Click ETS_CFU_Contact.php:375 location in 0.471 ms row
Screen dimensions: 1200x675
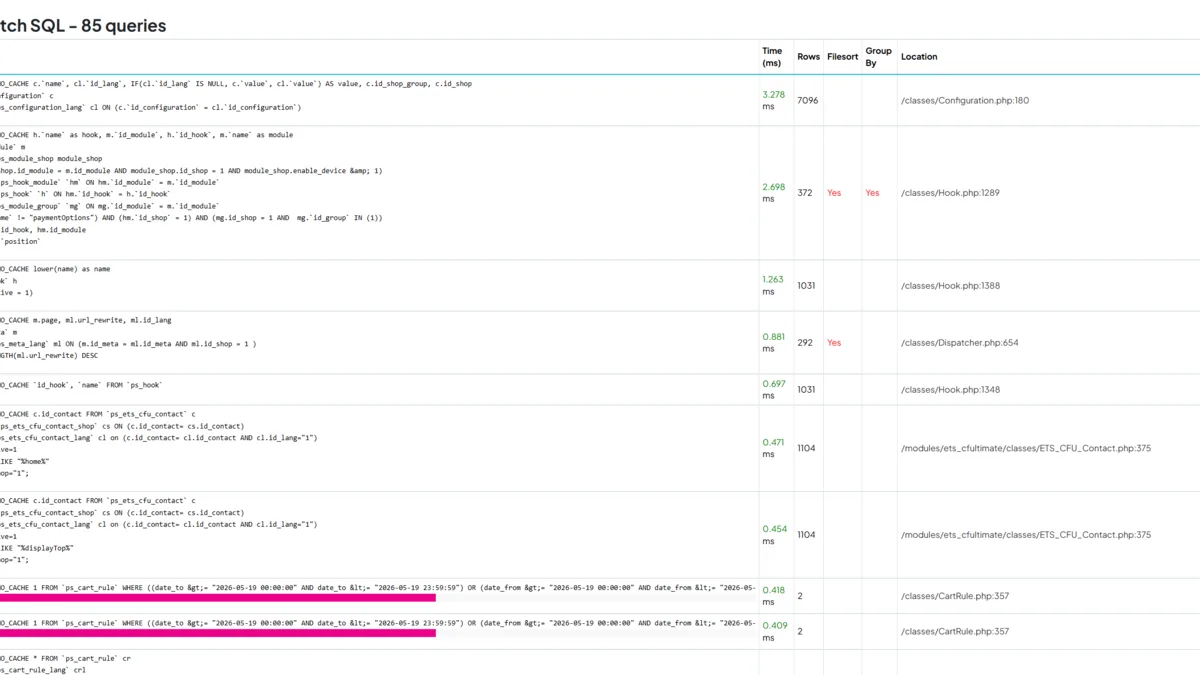click(x=1026, y=448)
